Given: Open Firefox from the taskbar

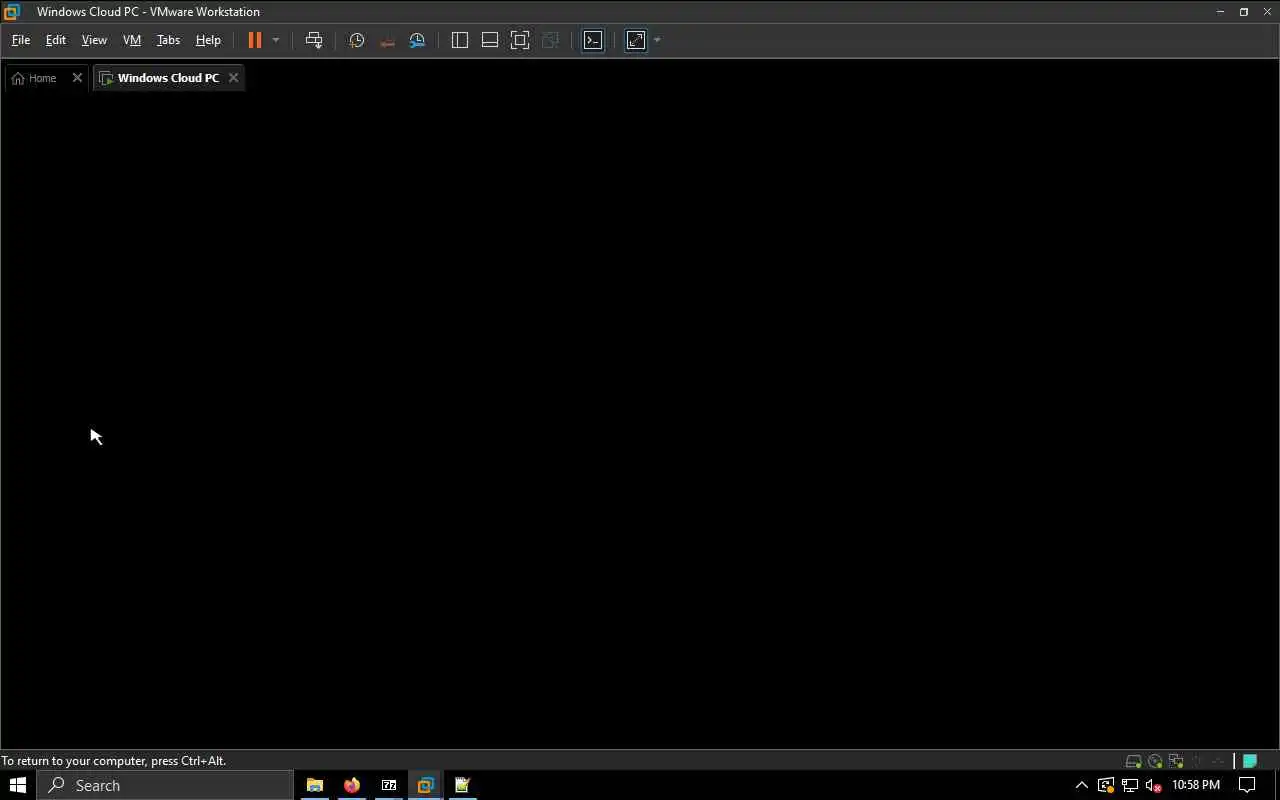Looking at the screenshot, I should (352, 785).
